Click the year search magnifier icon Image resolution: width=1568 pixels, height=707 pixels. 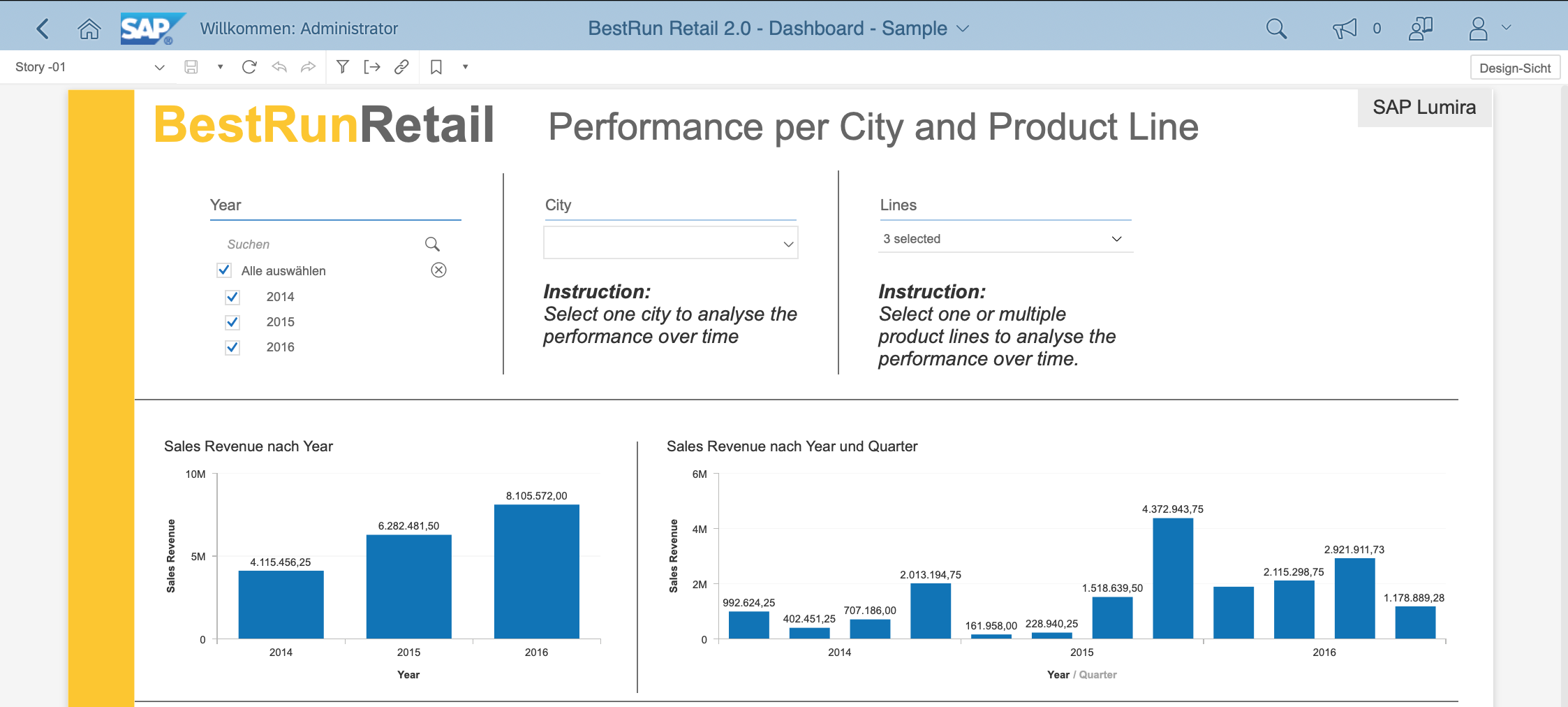(432, 244)
